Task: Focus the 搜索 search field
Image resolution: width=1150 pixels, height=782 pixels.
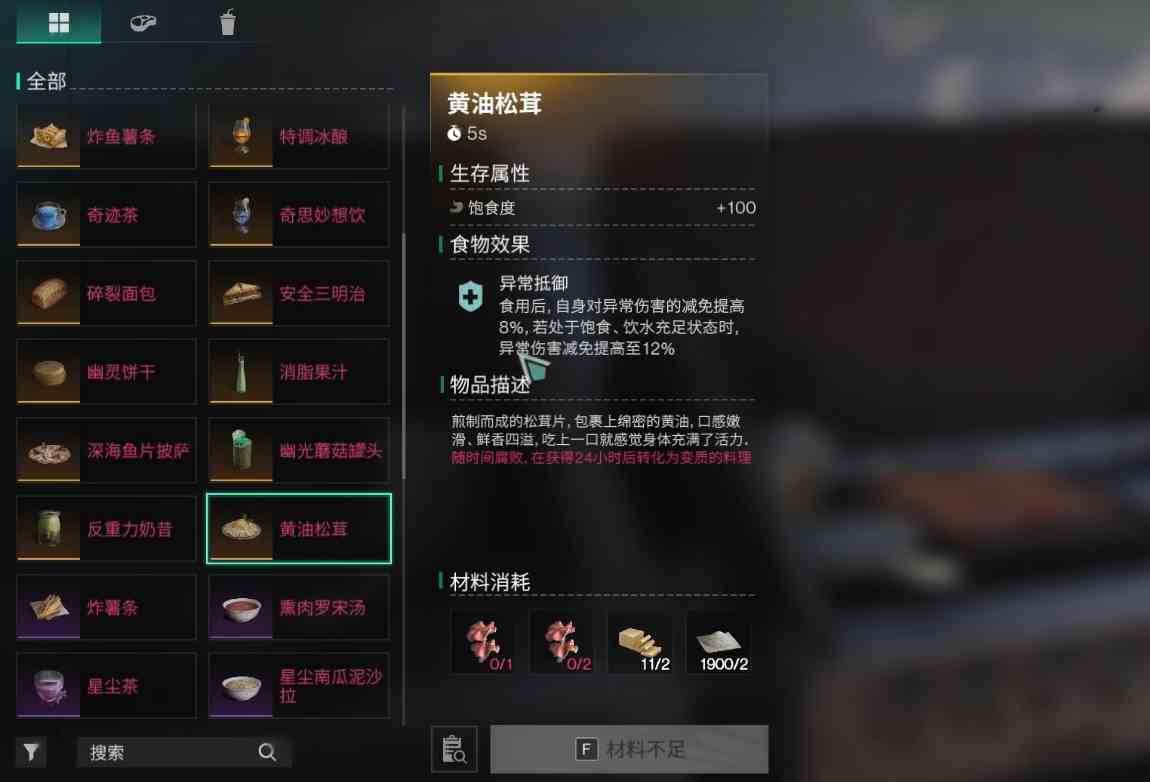Action: pos(183,752)
